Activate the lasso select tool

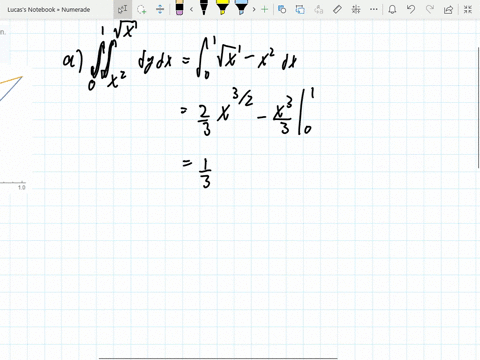(x=142, y=9)
